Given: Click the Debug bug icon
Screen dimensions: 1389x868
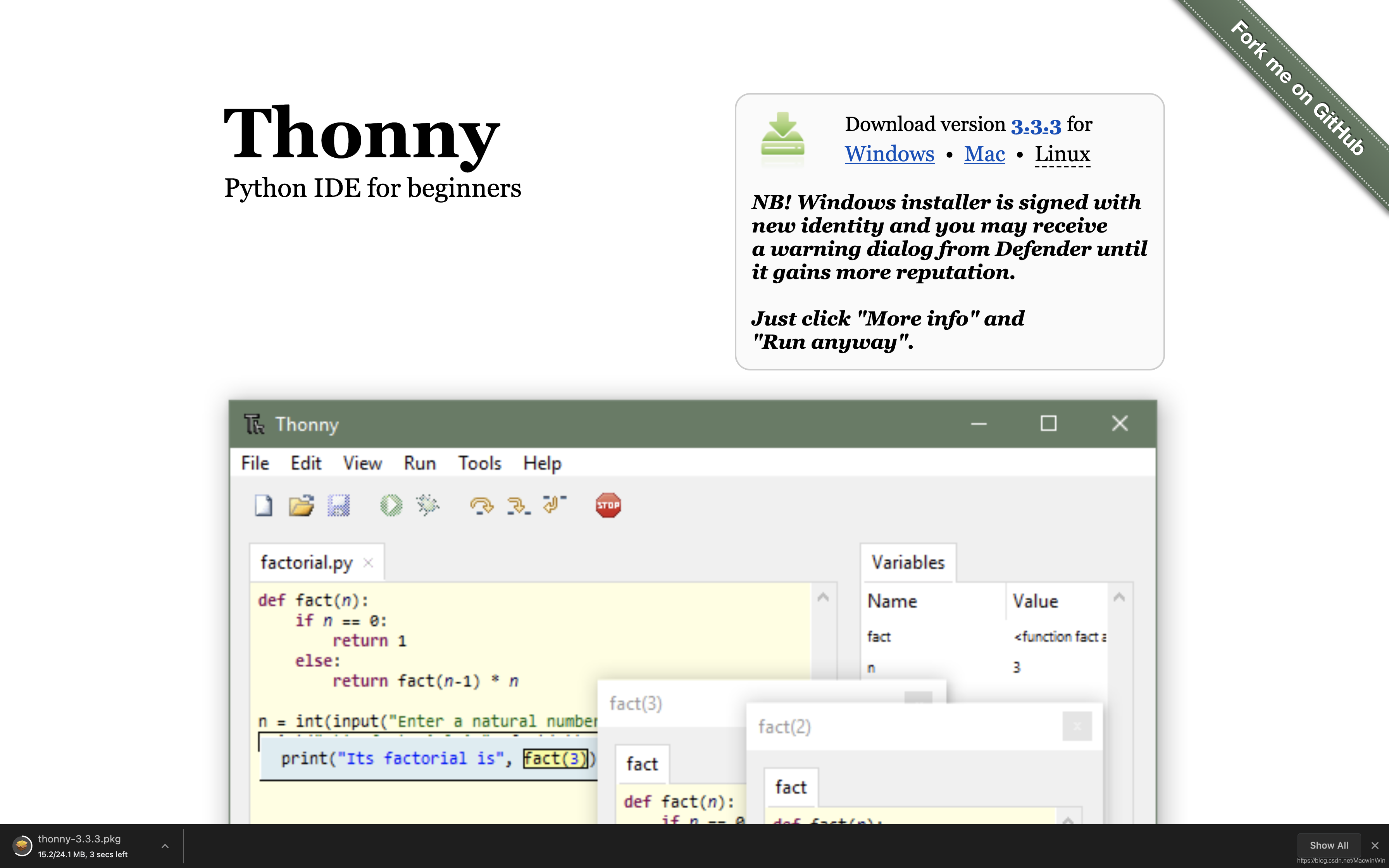Looking at the screenshot, I should [x=427, y=506].
